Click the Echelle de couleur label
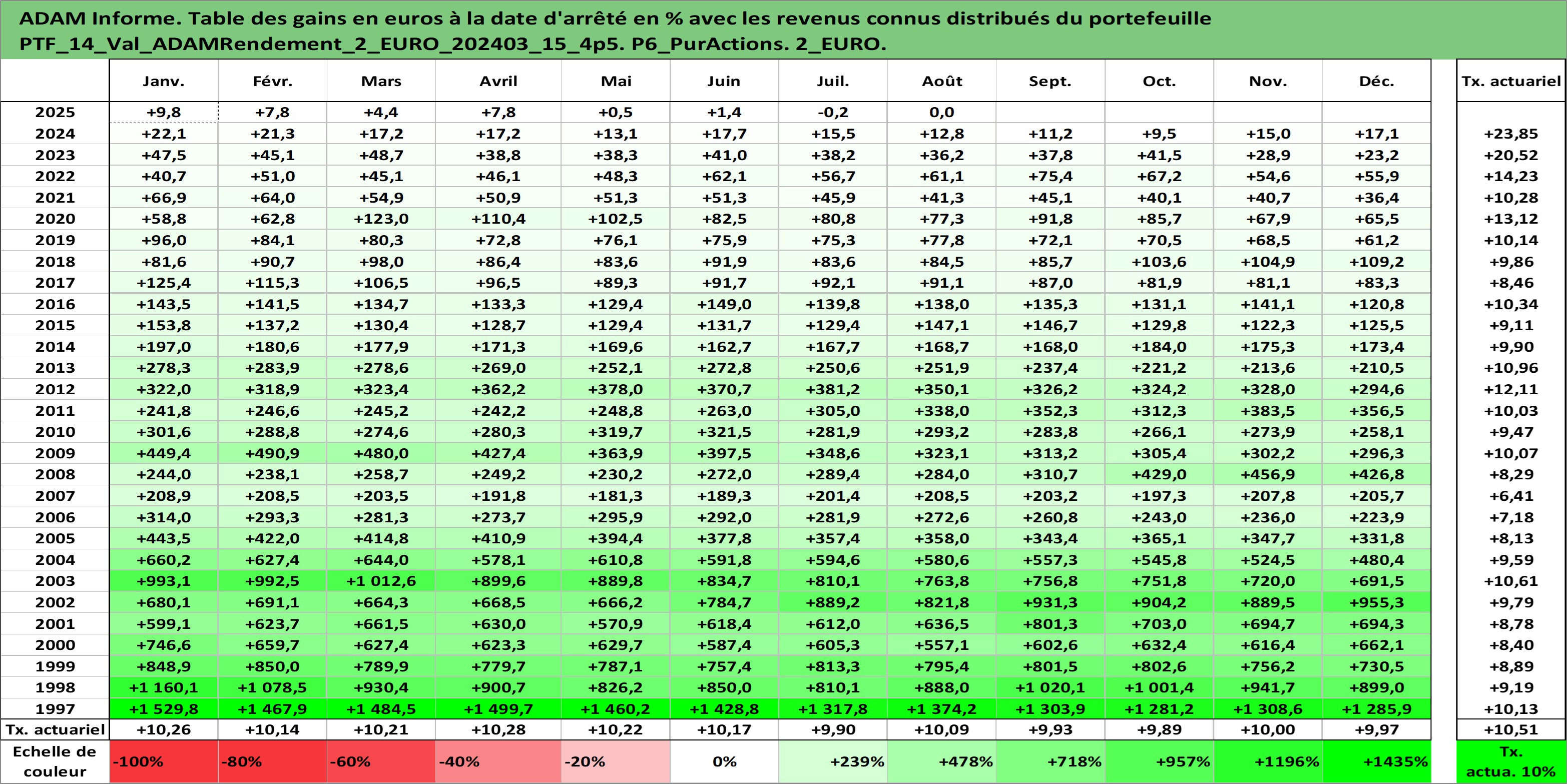 (x=55, y=761)
